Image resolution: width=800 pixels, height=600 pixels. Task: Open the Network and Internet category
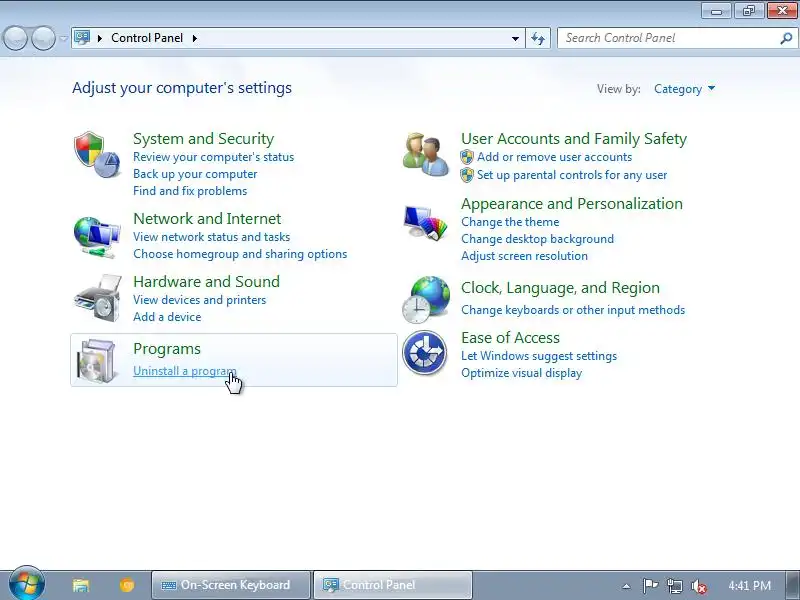207,219
